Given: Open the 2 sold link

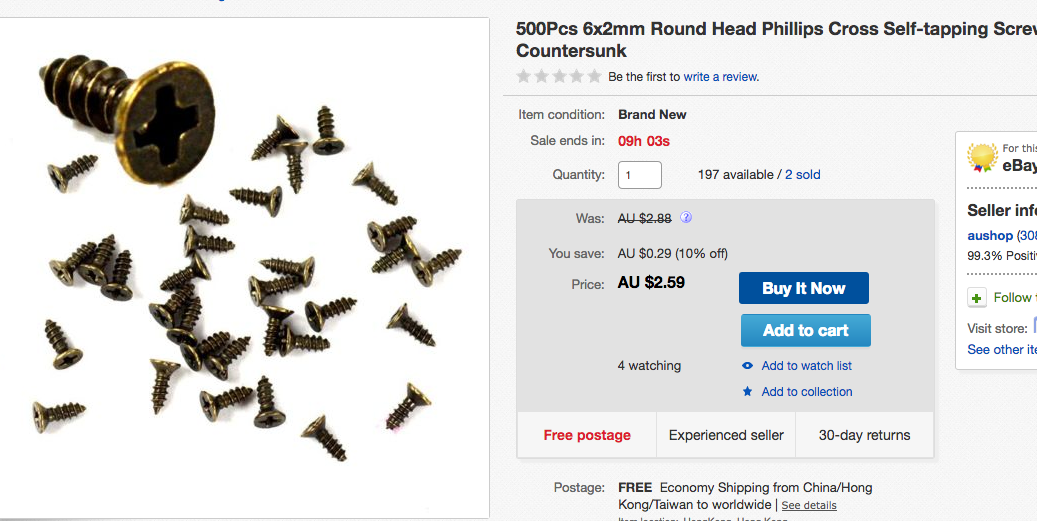Looking at the screenshot, I should point(802,175).
